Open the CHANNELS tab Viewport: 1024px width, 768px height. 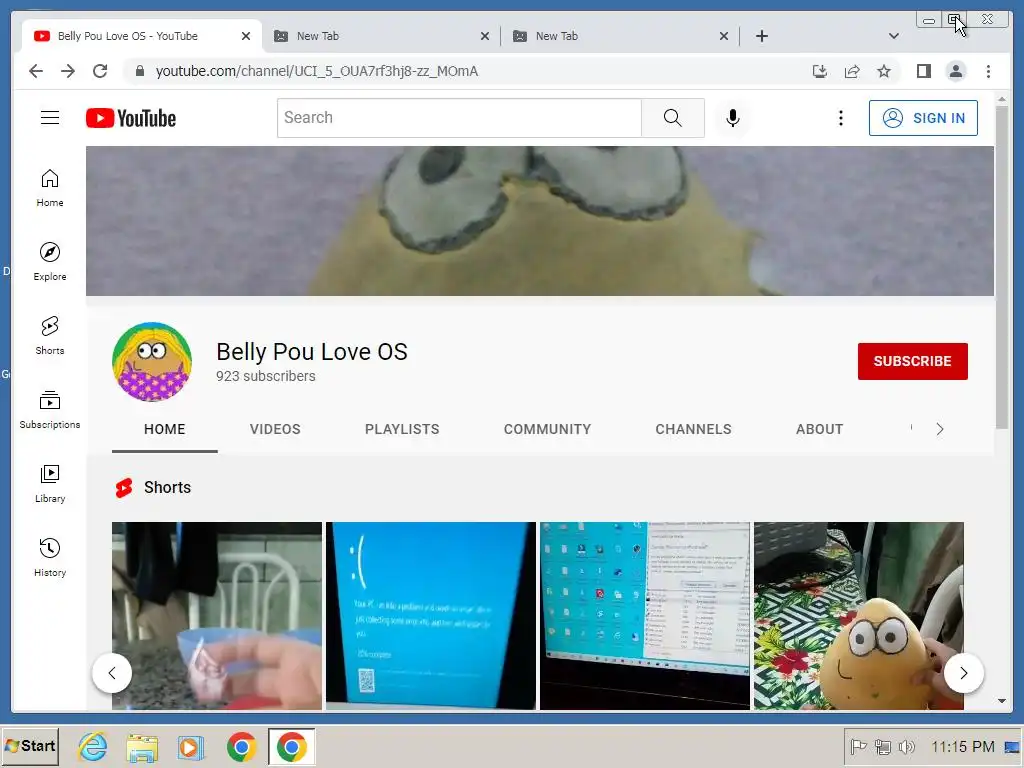(694, 429)
